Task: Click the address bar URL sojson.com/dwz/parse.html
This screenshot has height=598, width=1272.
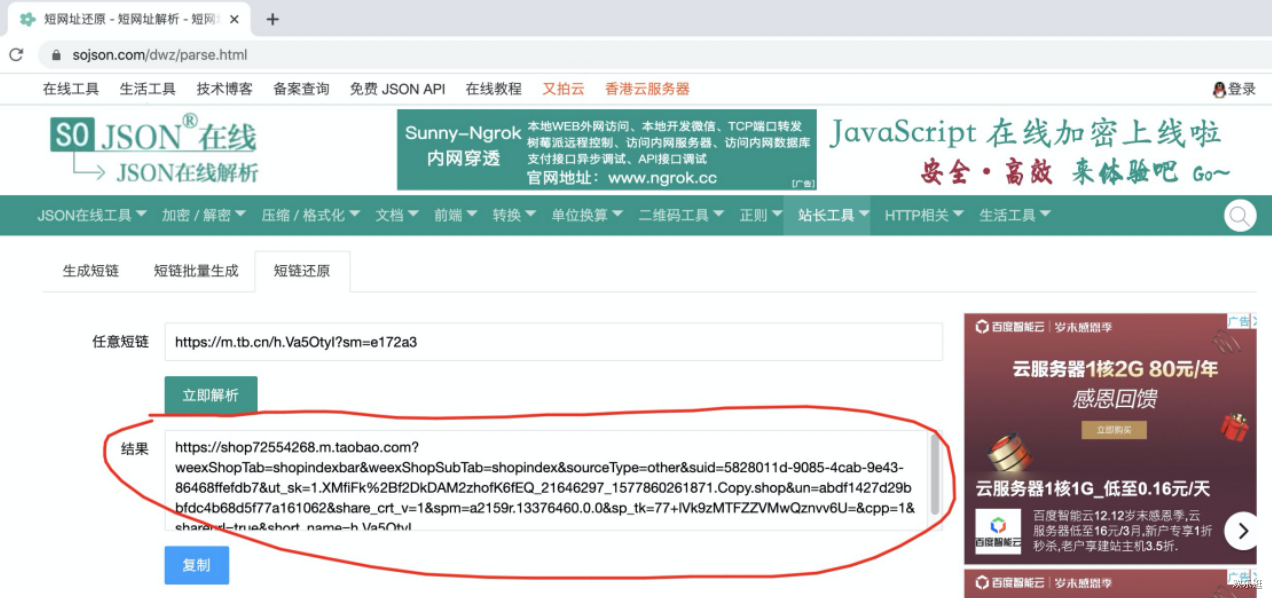Action: 159,55
